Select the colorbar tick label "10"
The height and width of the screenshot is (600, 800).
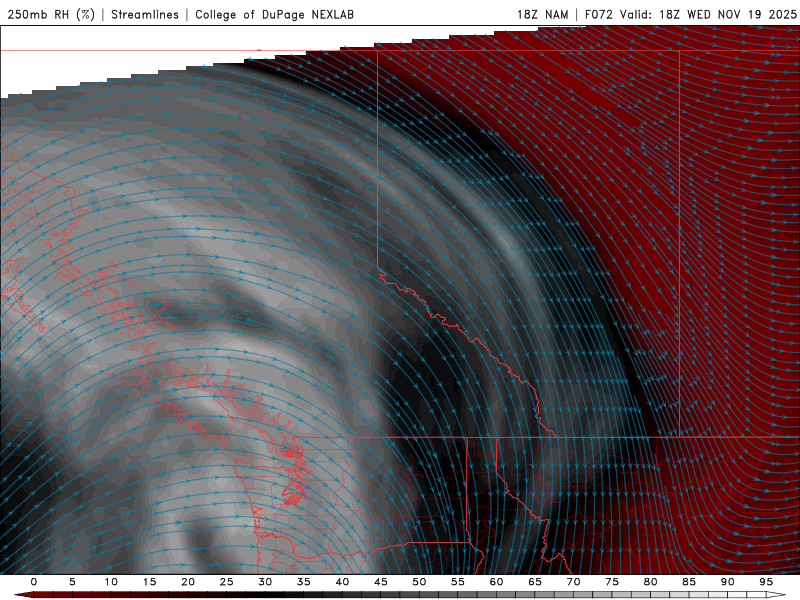point(111,582)
